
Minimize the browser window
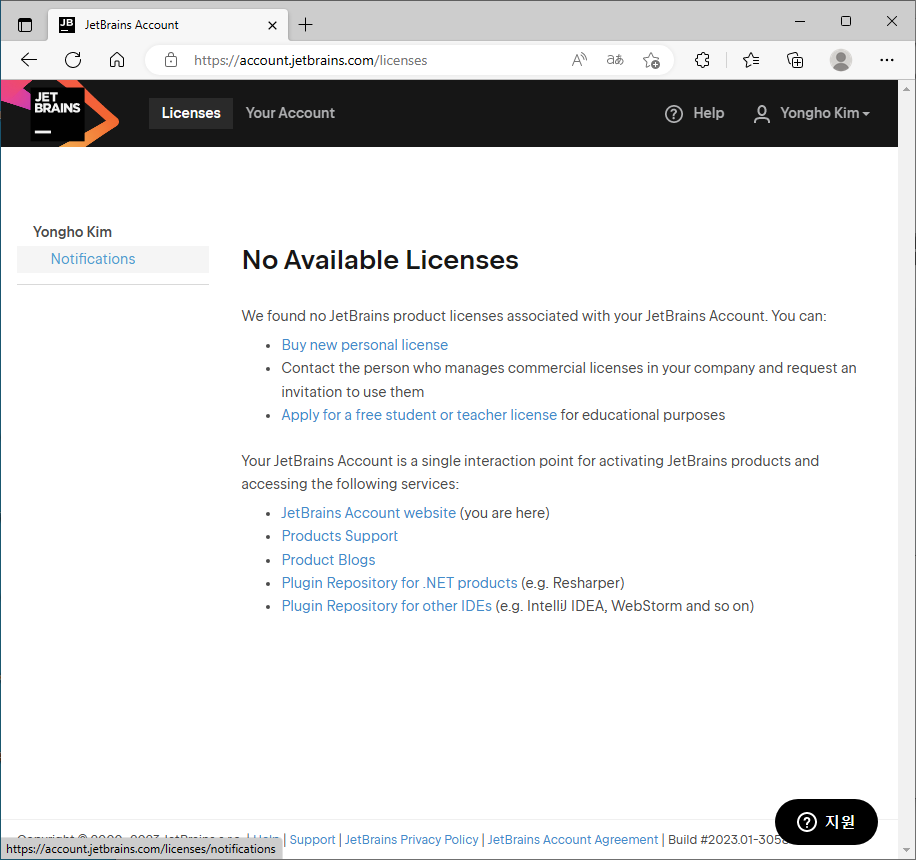(x=800, y=22)
